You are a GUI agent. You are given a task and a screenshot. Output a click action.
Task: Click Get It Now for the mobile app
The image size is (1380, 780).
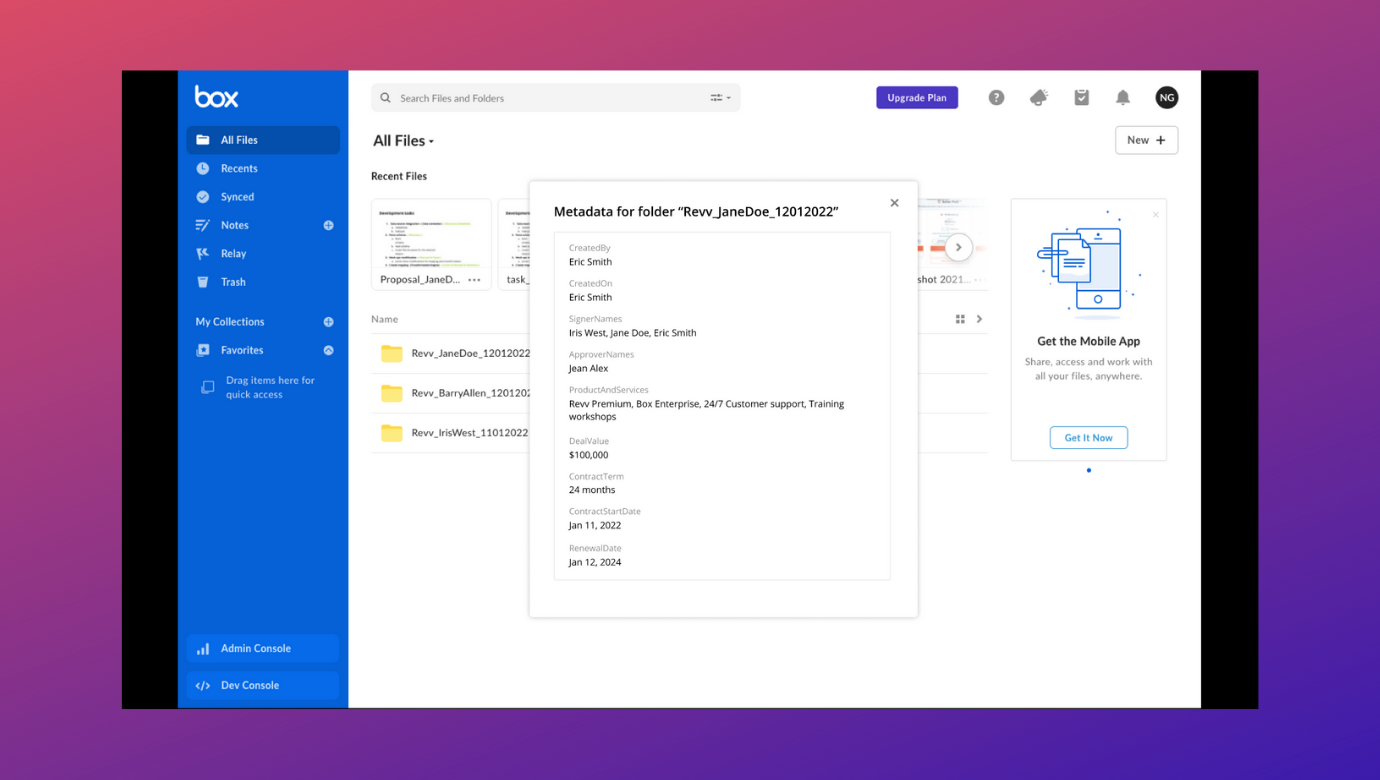(1088, 437)
